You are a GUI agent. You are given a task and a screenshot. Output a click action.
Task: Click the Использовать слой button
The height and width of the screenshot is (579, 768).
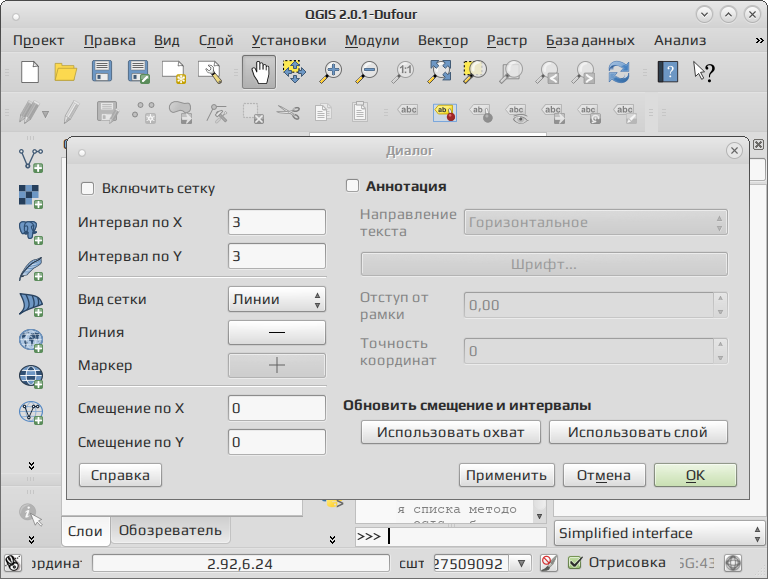[x=638, y=433]
